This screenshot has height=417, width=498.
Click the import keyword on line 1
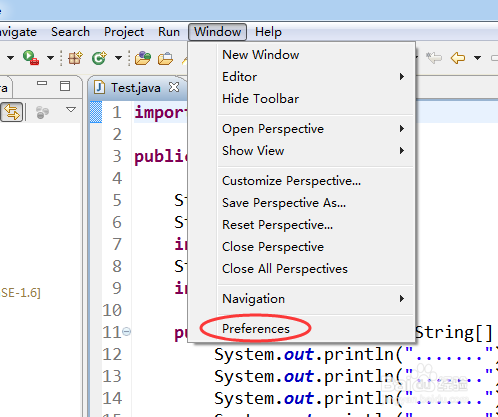[160, 113]
